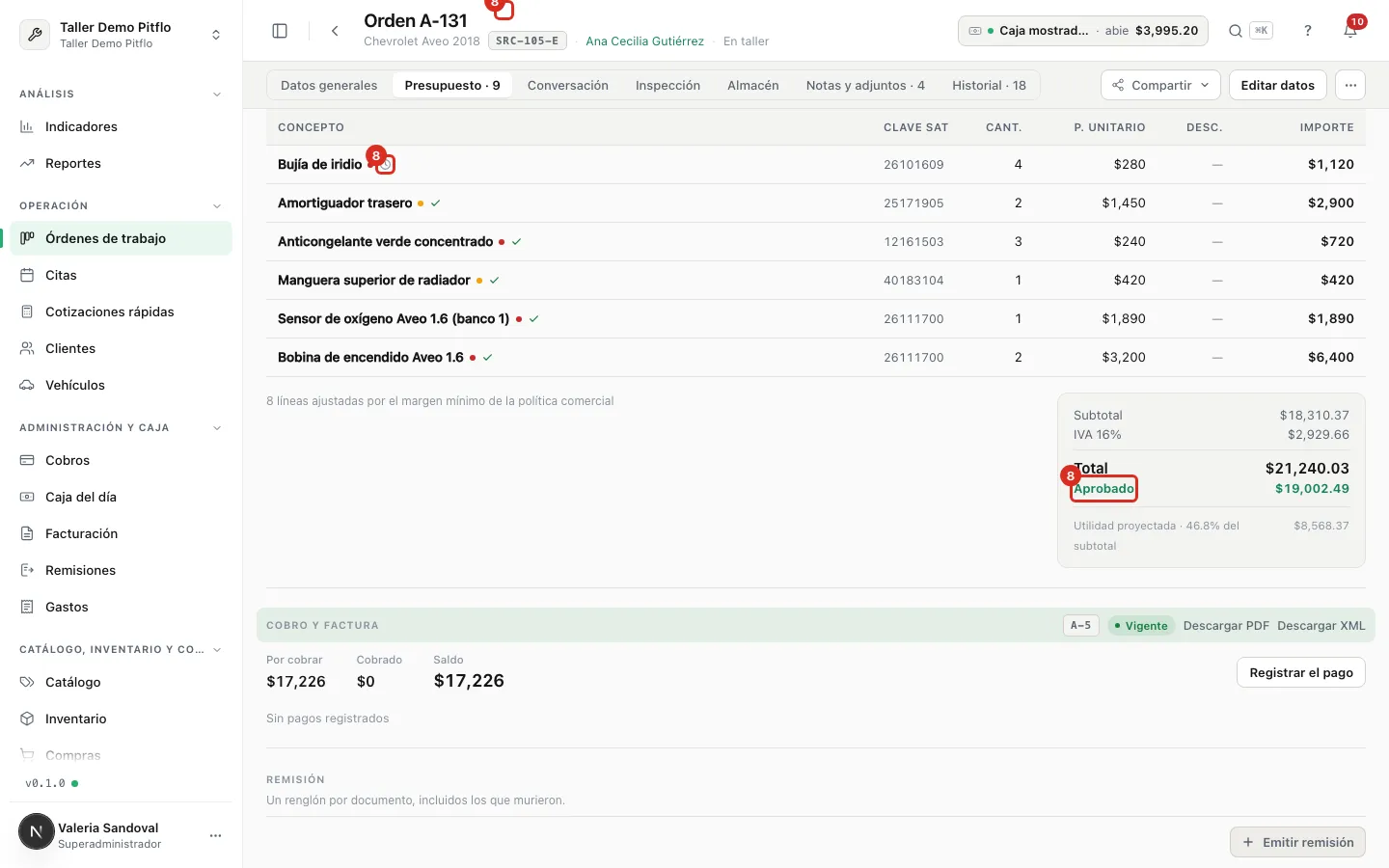Collapse the OPERACIÓN section
Screen dimensions: 1389x868
pos(216,206)
